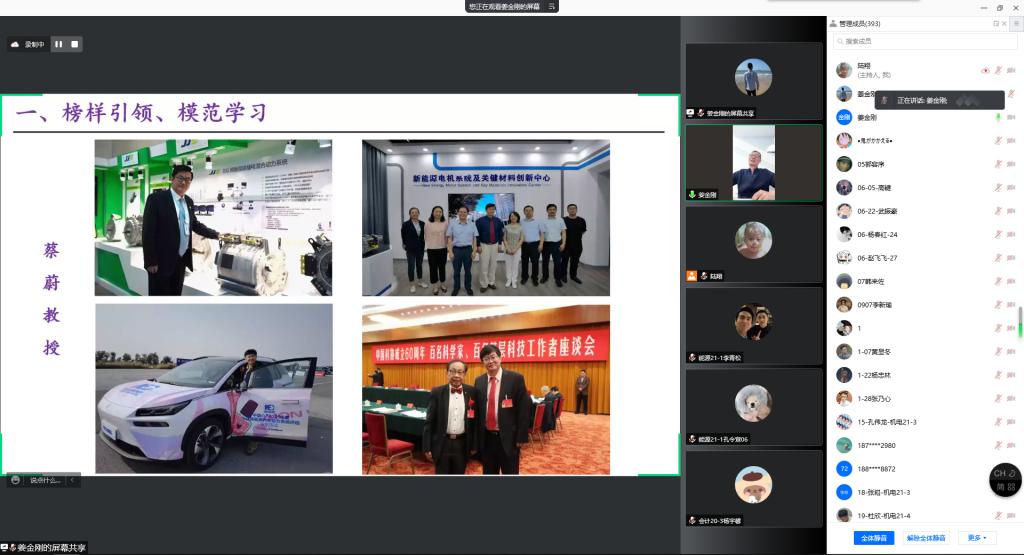The height and width of the screenshot is (555, 1024).
Task: Close the 管理成员 member panel
Action: click(x=1004, y=23)
